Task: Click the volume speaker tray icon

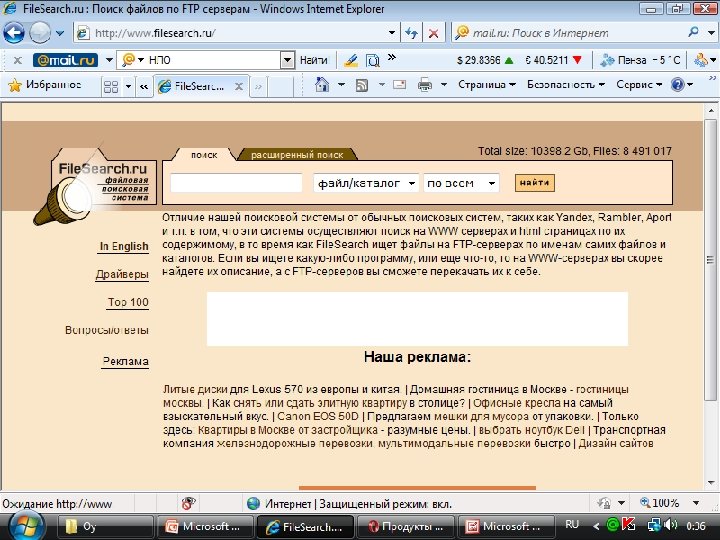Action: click(x=670, y=524)
